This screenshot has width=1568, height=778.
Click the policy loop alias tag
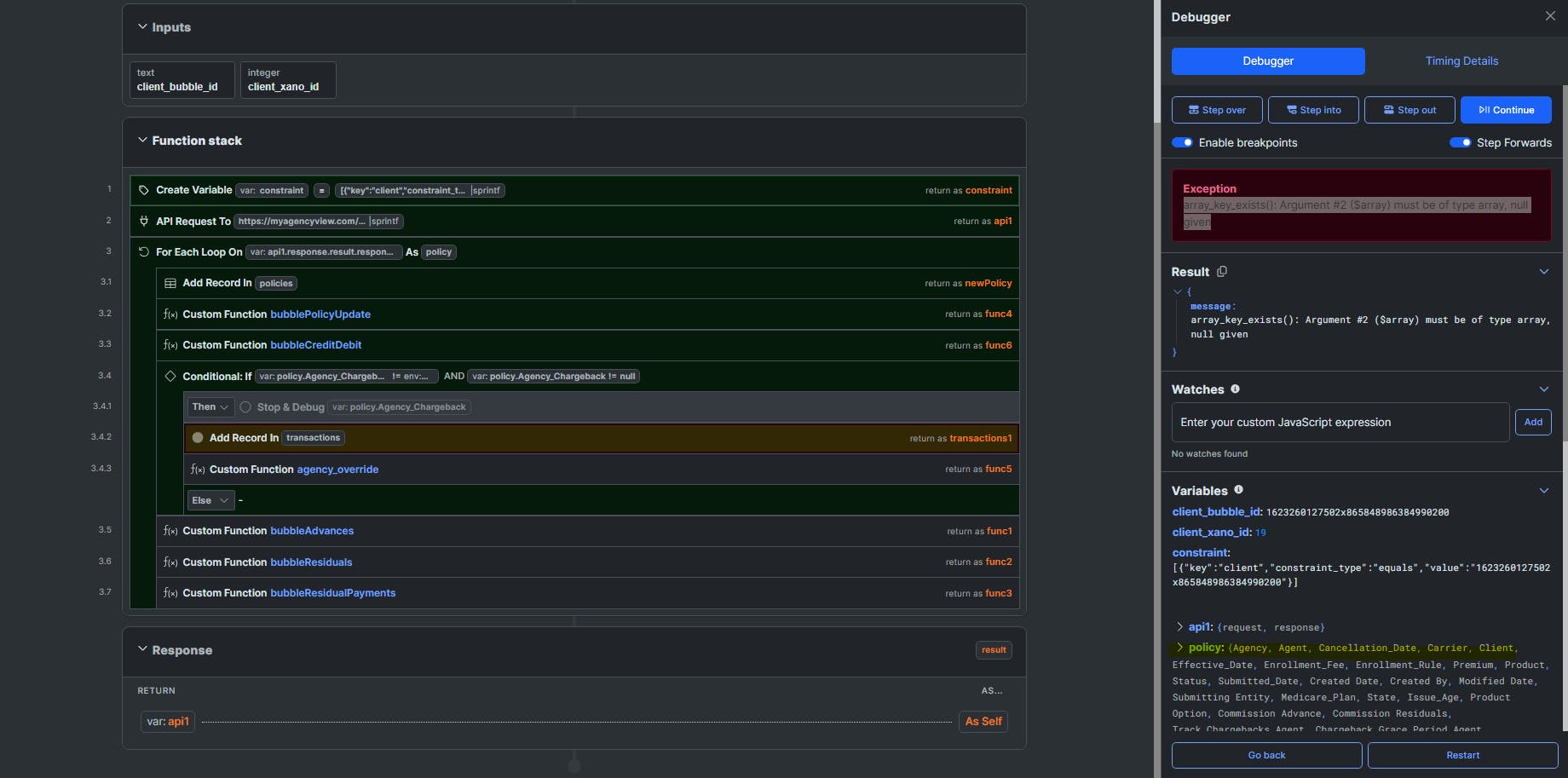439,252
